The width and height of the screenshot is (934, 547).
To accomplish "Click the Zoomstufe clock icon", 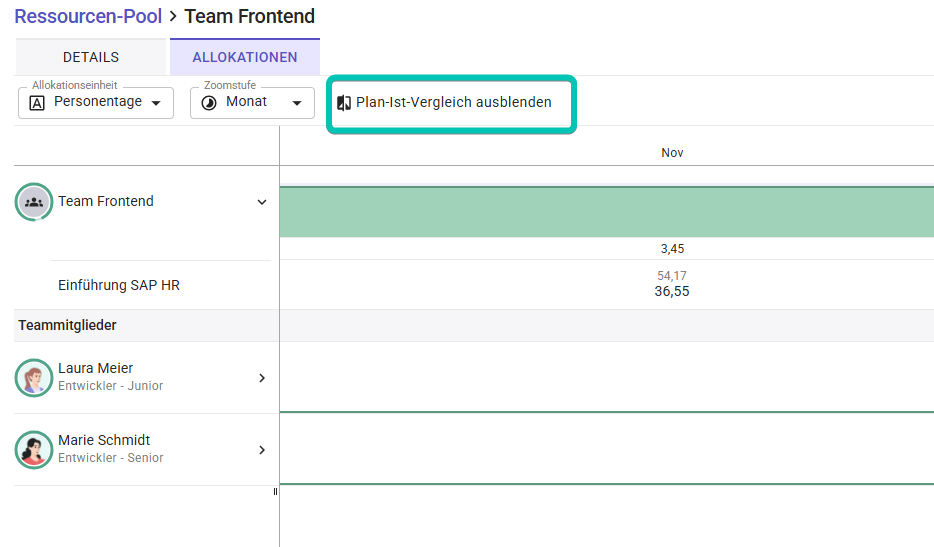I will point(209,102).
